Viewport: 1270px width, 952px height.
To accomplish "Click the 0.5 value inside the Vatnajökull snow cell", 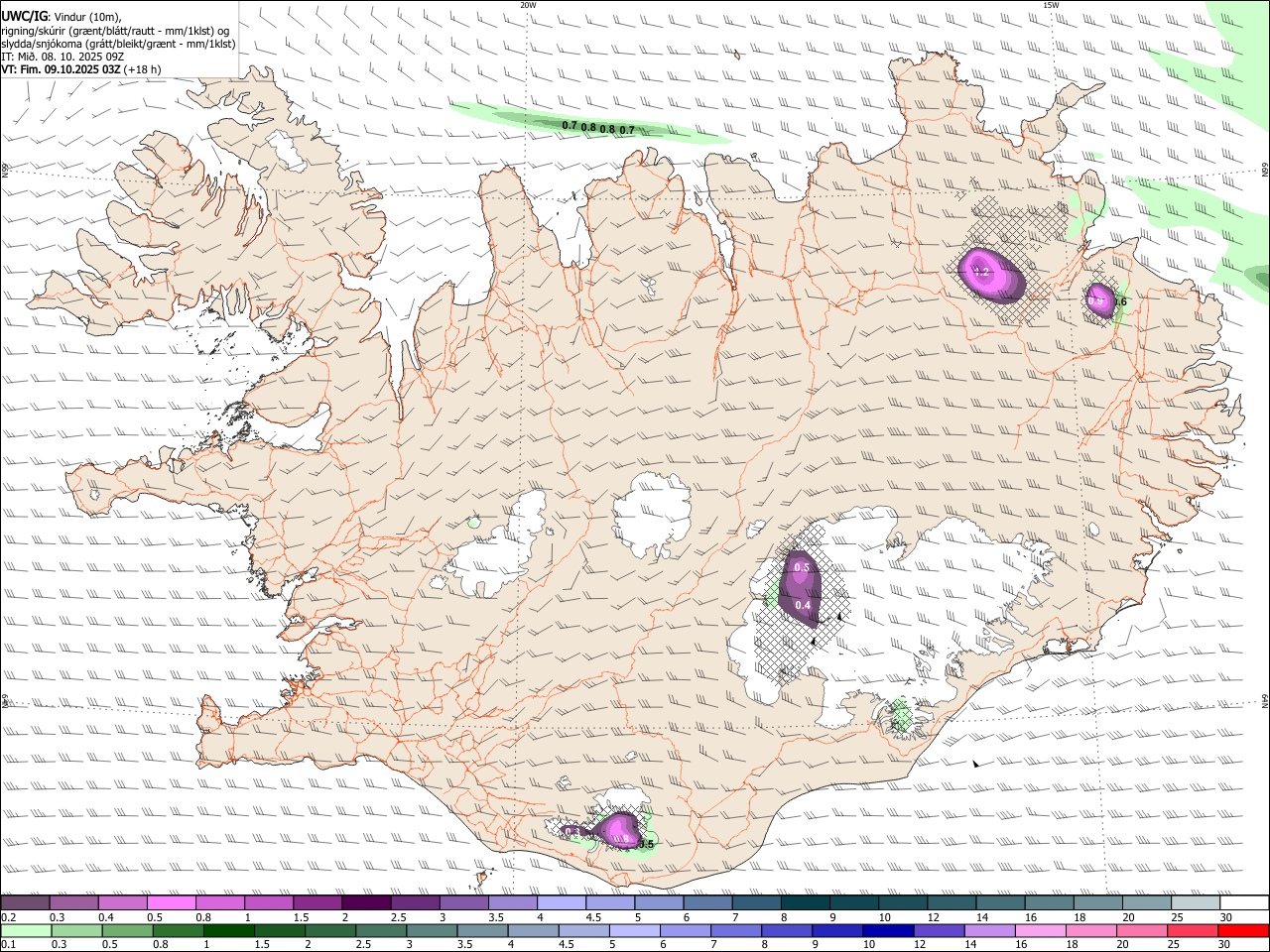I will [x=803, y=567].
